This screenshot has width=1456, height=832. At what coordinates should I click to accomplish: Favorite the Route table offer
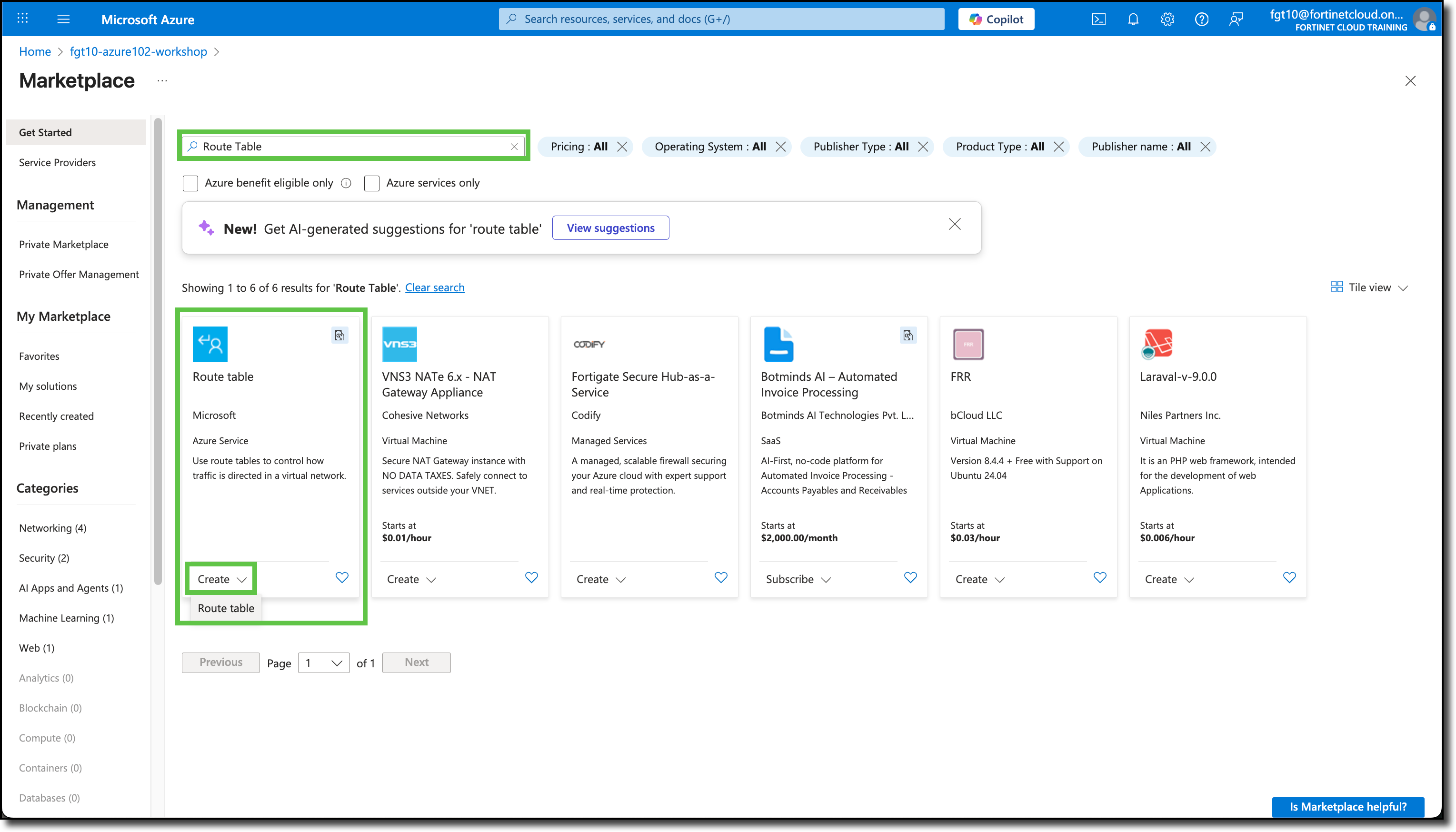pyautogui.click(x=342, y=578)
